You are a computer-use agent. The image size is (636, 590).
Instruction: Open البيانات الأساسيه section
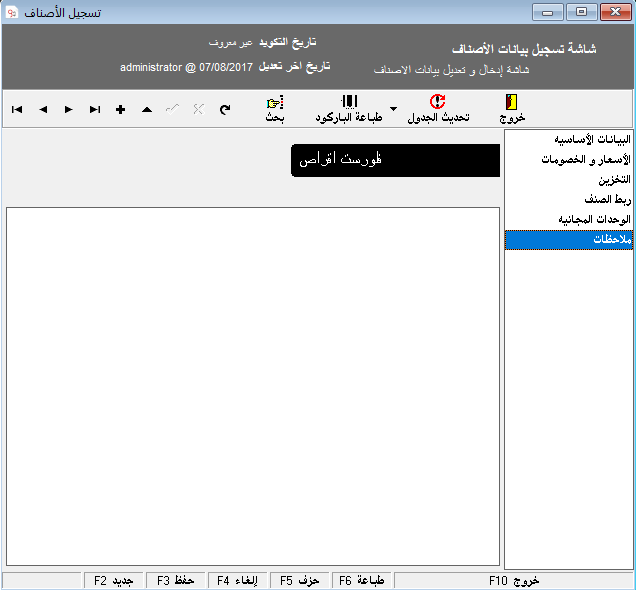[569, 139]
